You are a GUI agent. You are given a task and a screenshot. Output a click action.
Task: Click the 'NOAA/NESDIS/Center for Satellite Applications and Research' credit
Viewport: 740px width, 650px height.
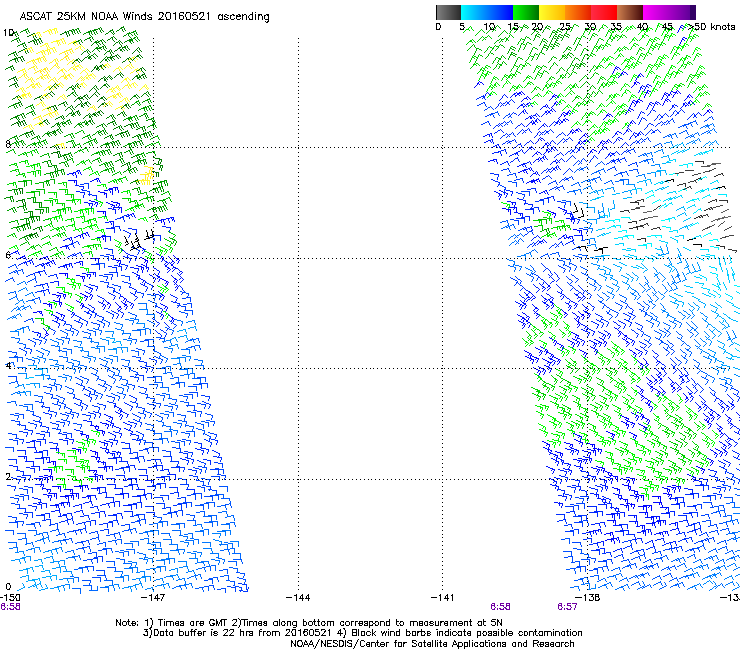(x=432, y=644)
